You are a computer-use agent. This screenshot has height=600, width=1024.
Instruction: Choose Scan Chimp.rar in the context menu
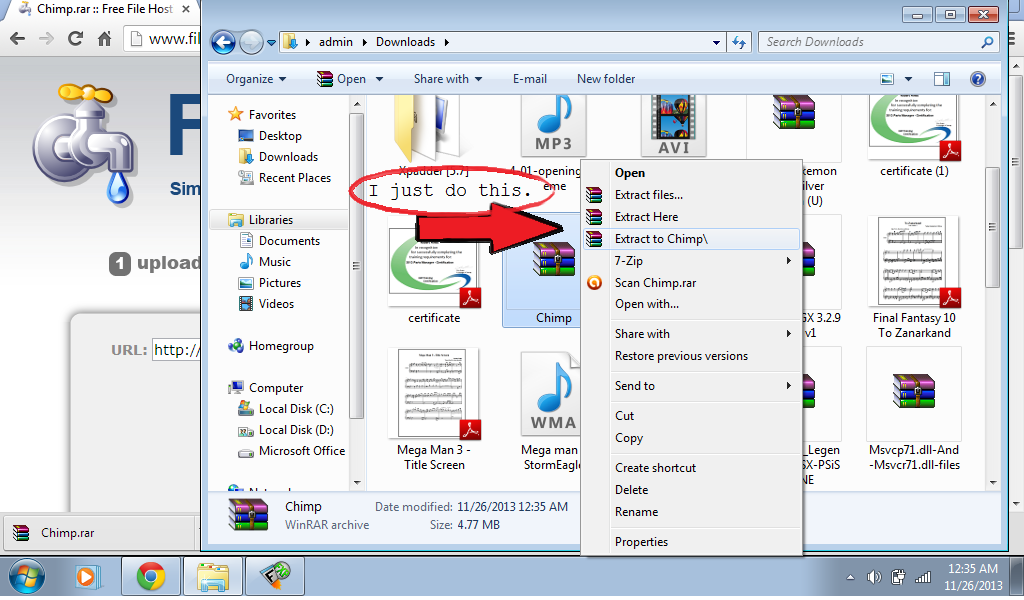(692, 283)
